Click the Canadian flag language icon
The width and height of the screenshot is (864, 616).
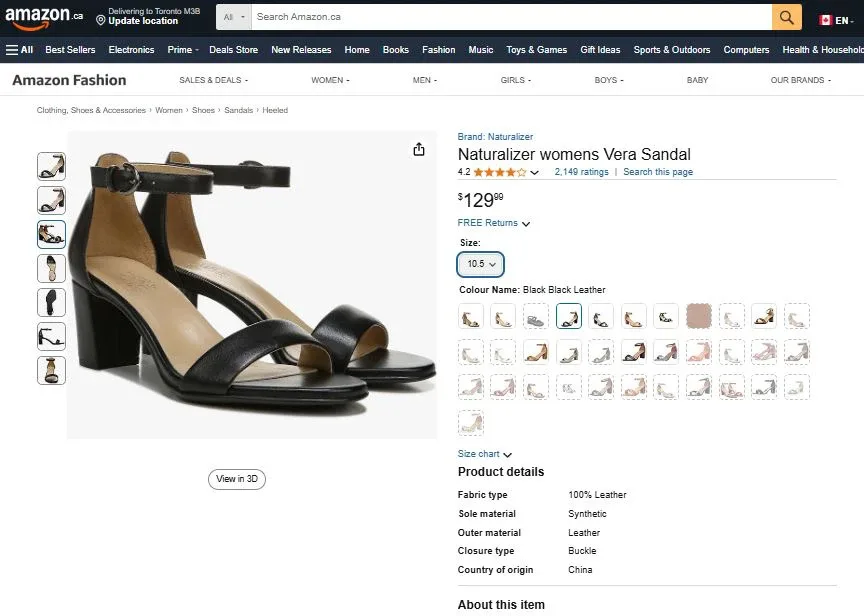pos(826,20)
